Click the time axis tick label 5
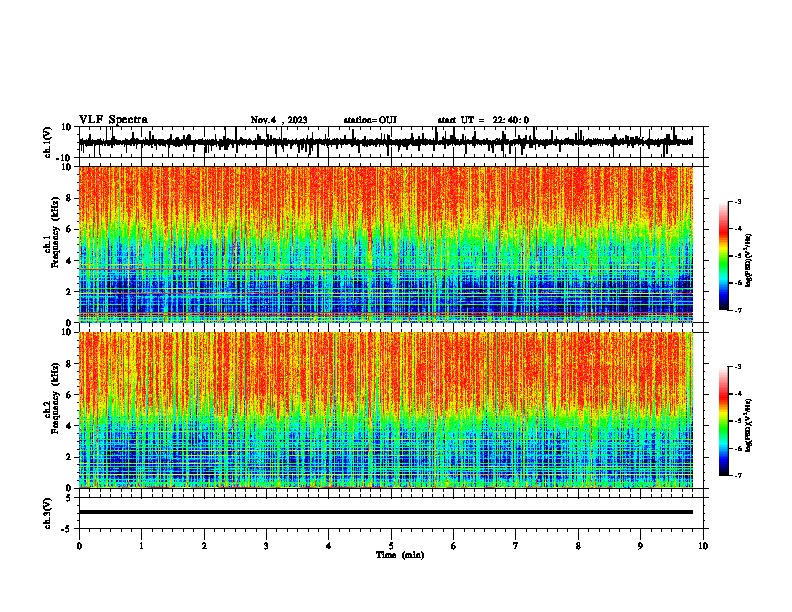The width and height of the screenshot is (792, 612). coord(391,546)
